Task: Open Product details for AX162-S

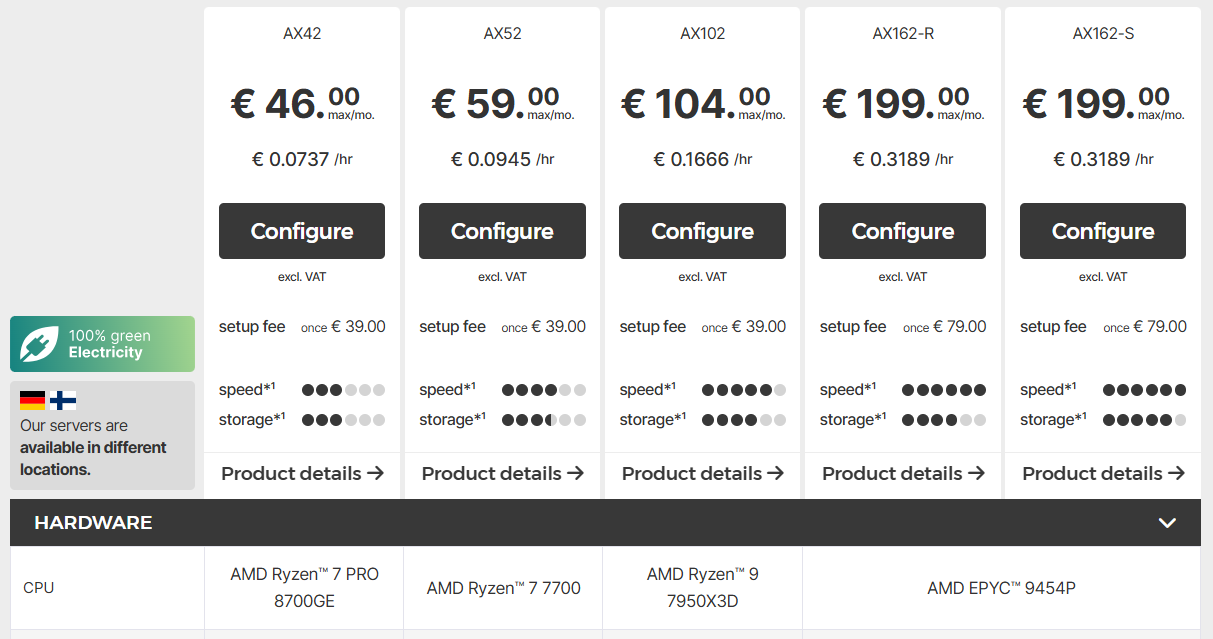Action: pos(1103,473)
